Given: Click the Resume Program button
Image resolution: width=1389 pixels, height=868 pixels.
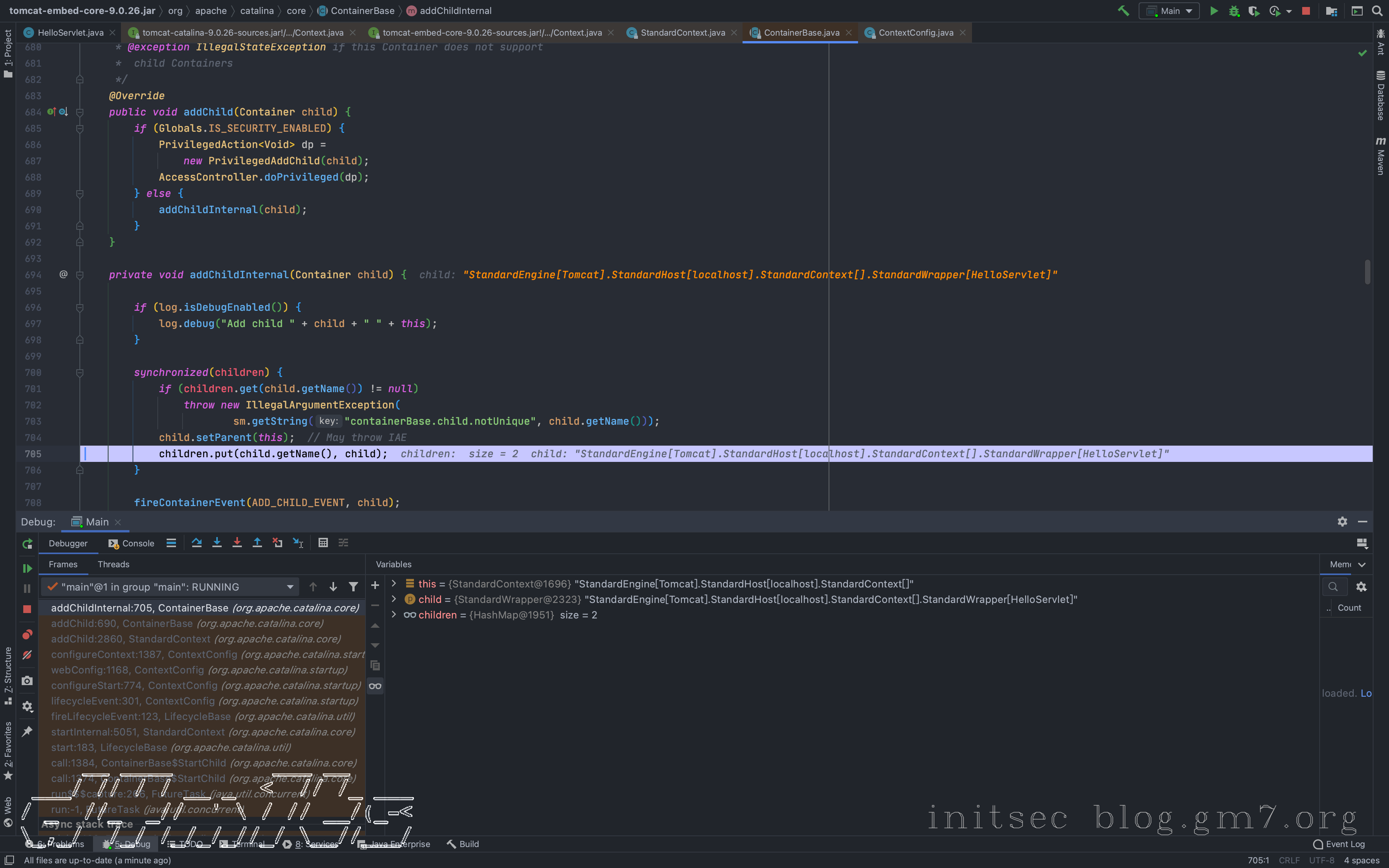Looking at the screenshot, I should 27,568.
